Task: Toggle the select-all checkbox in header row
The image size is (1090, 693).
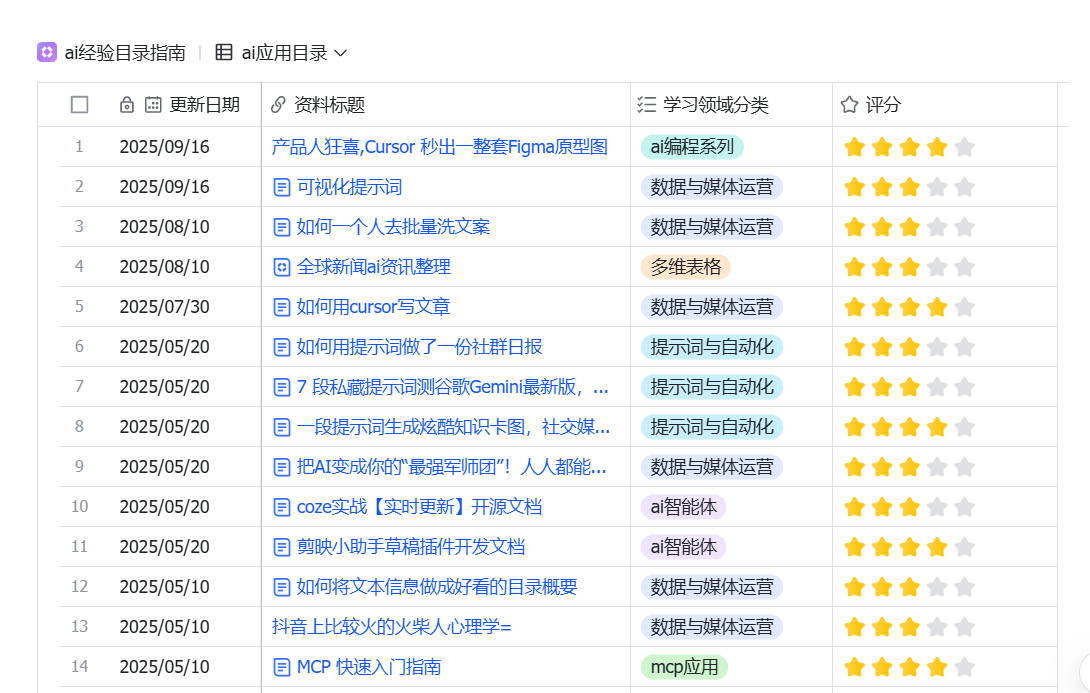Action: [x=79, y=104]
